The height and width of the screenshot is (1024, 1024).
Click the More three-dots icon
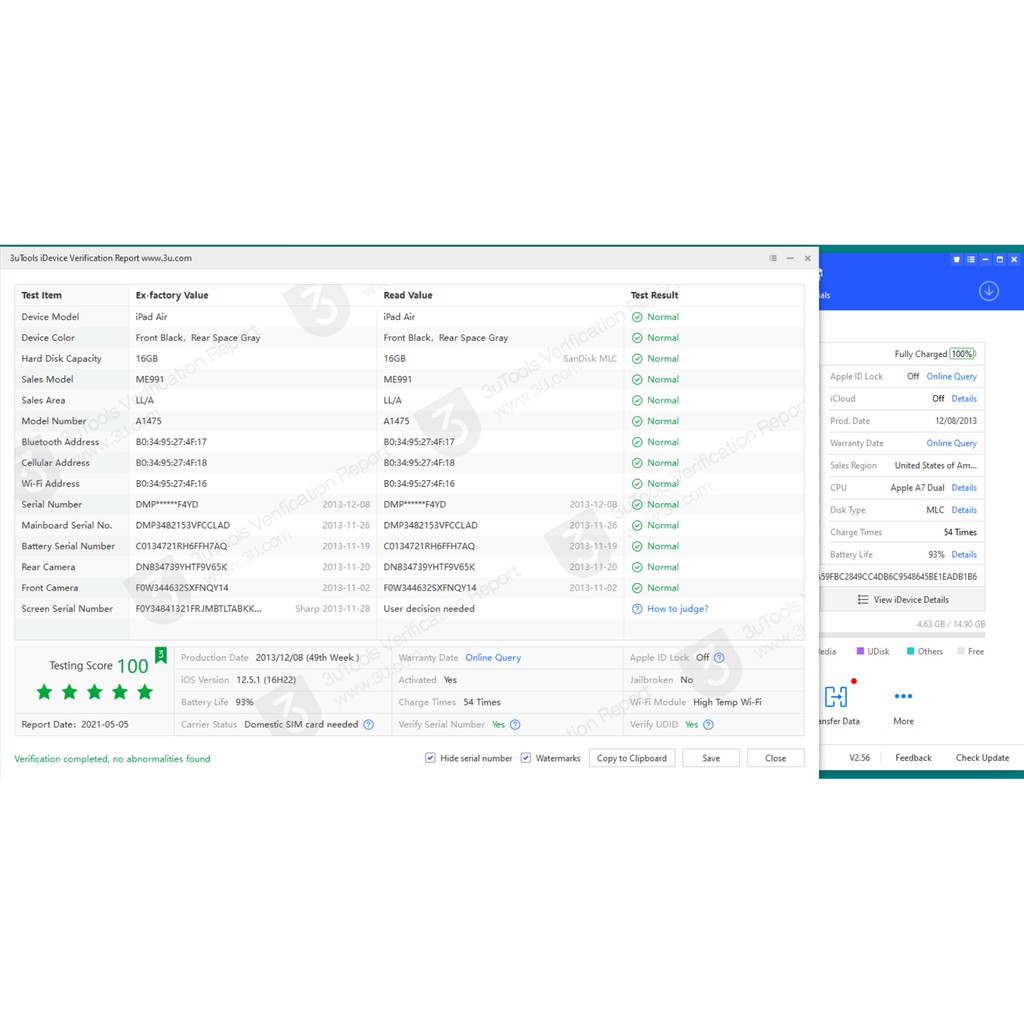[x=903, y=696]
